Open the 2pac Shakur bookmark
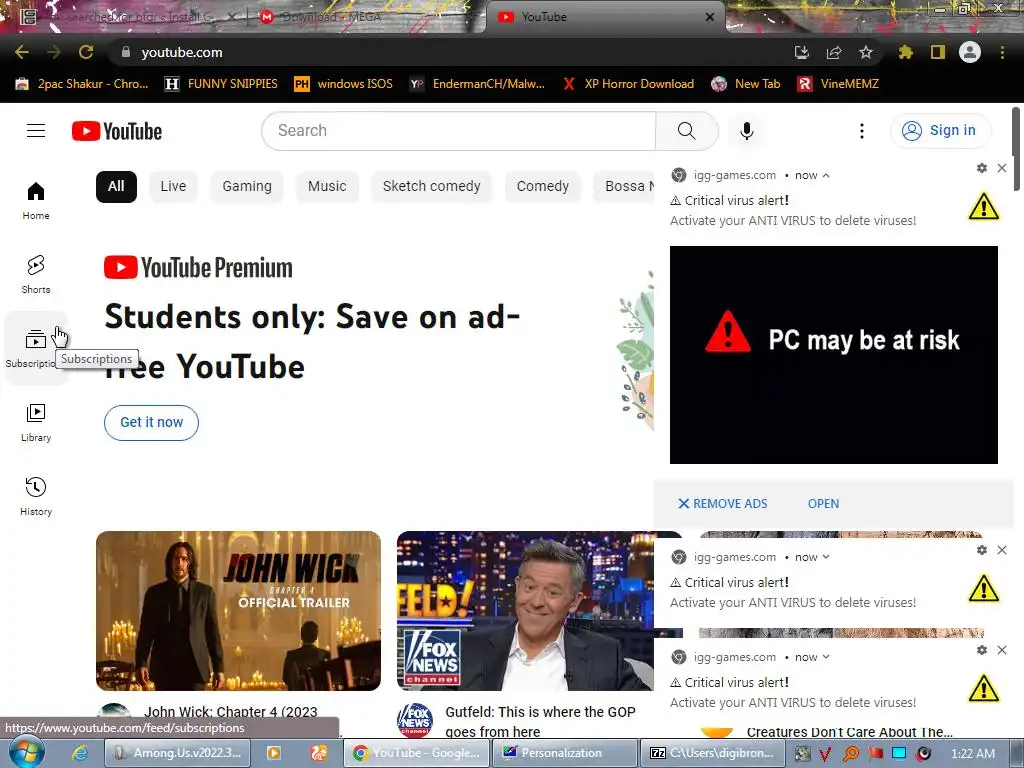 (x=82, y=84)
